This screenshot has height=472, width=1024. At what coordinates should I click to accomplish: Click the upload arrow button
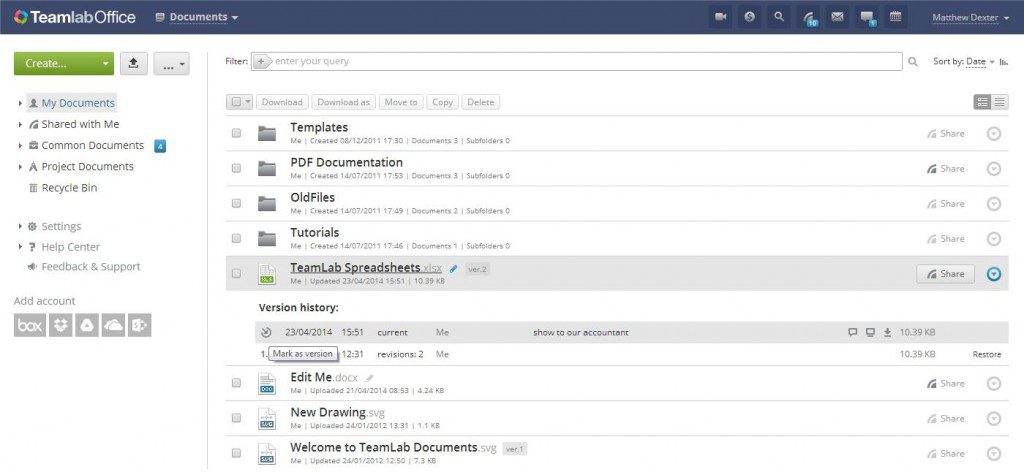[x=133, y=63]
